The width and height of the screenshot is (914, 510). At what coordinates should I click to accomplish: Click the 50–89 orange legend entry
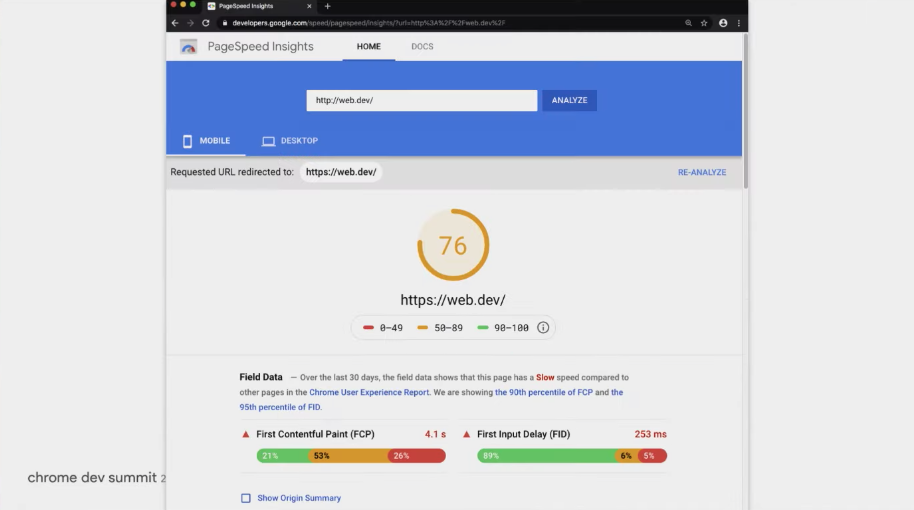coord(440,328)
